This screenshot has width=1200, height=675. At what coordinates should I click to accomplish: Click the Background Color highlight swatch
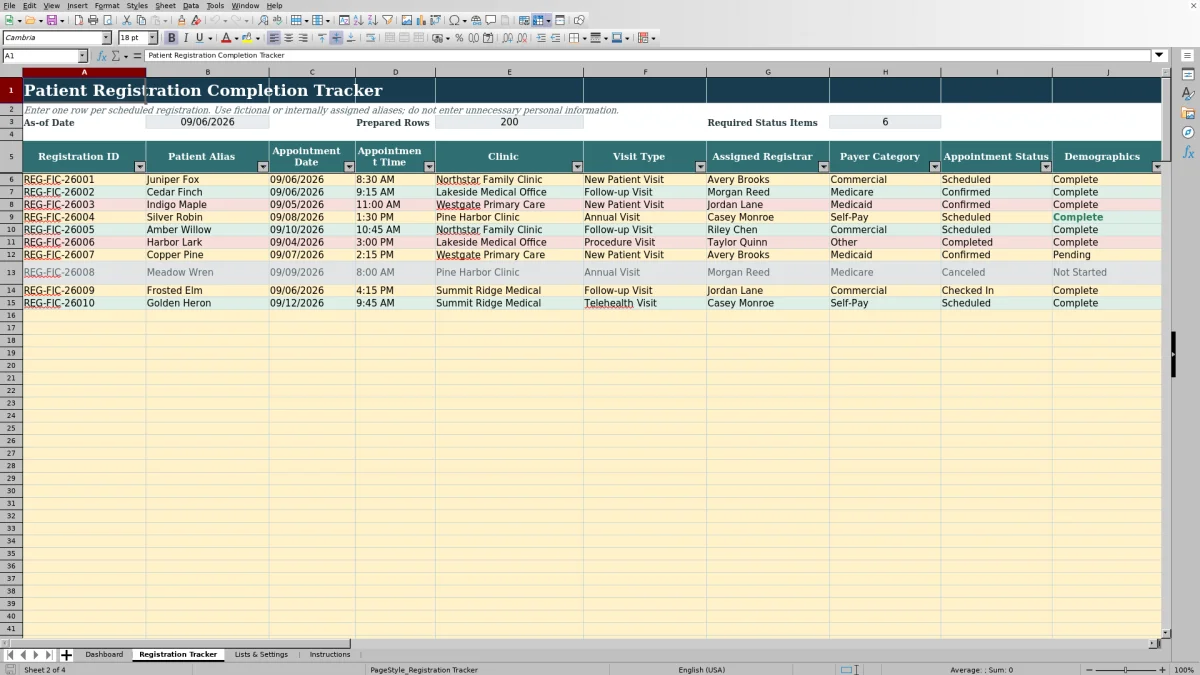pos(246,38)
